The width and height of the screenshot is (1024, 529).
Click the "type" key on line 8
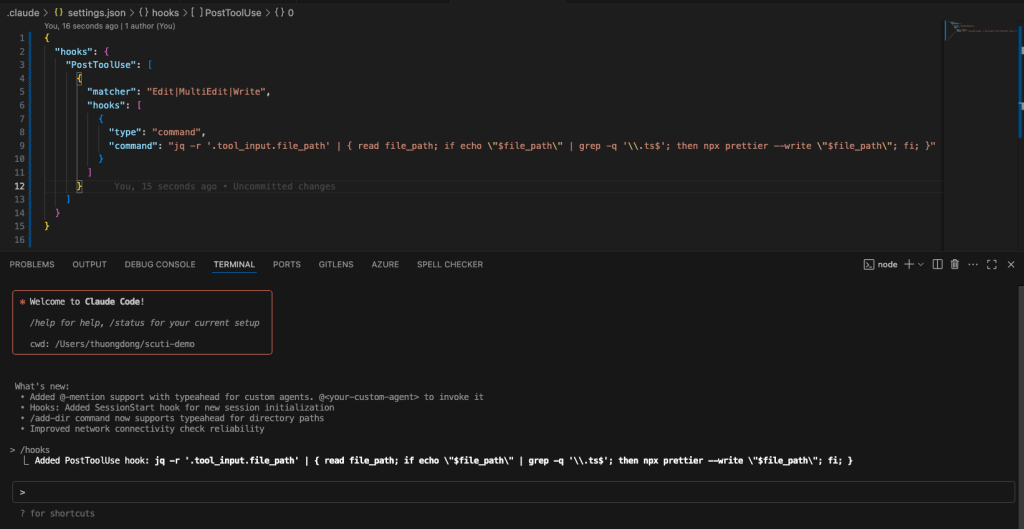[x=125, y=133]
